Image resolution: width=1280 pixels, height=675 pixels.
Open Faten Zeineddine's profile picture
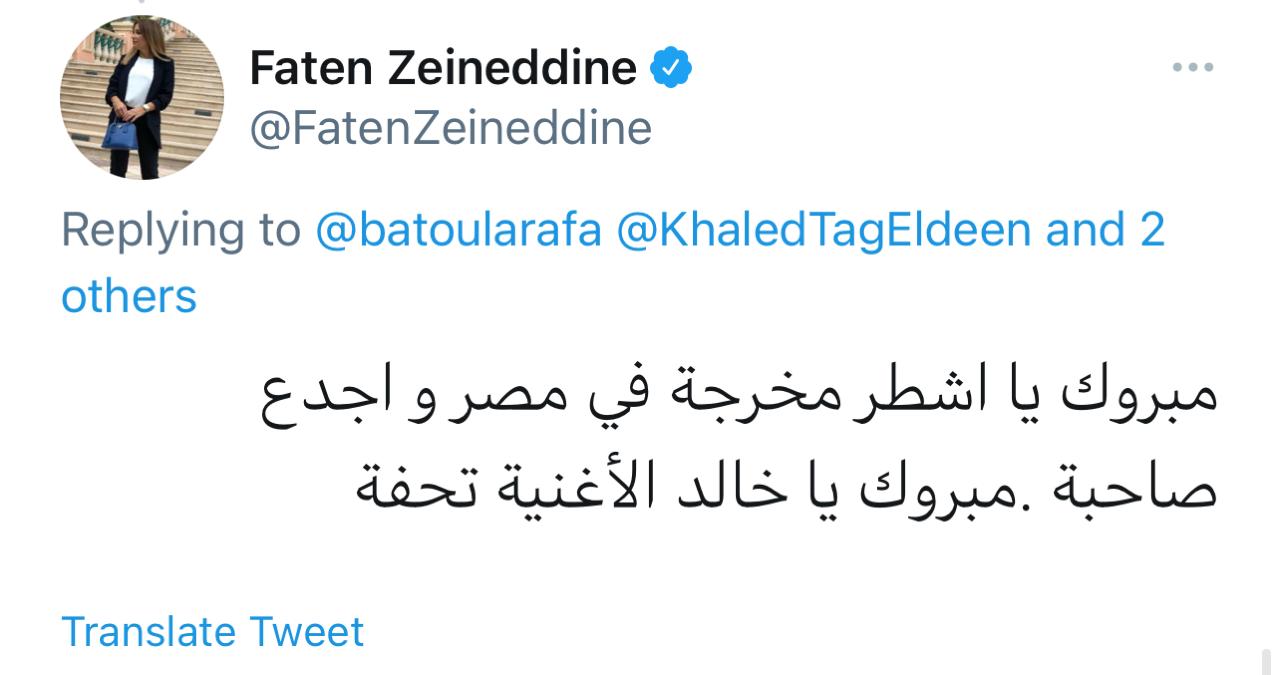141,97
